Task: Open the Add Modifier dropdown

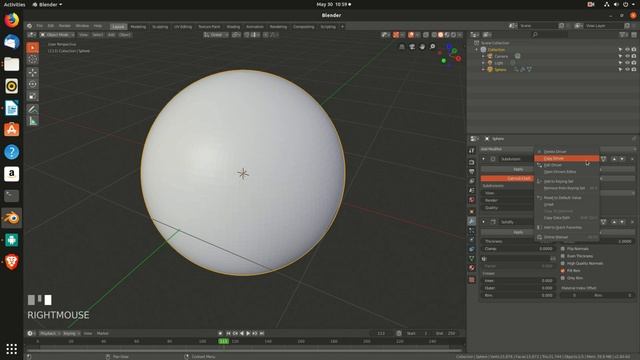Action: click(x=507, y=149)
